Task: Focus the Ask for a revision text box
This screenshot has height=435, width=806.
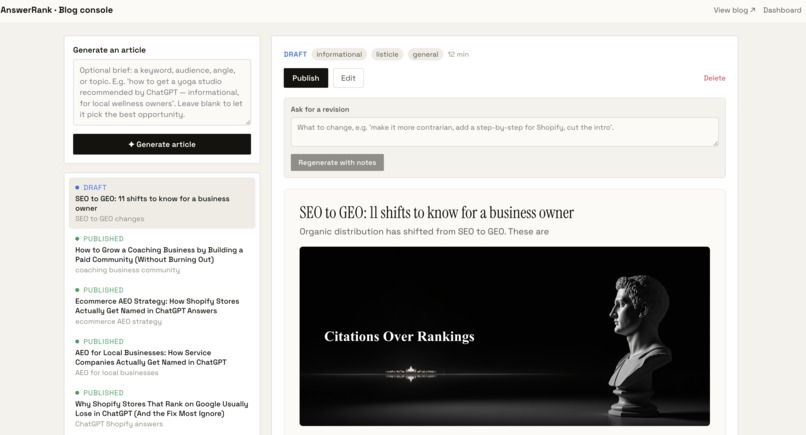Action: (504, 132)
